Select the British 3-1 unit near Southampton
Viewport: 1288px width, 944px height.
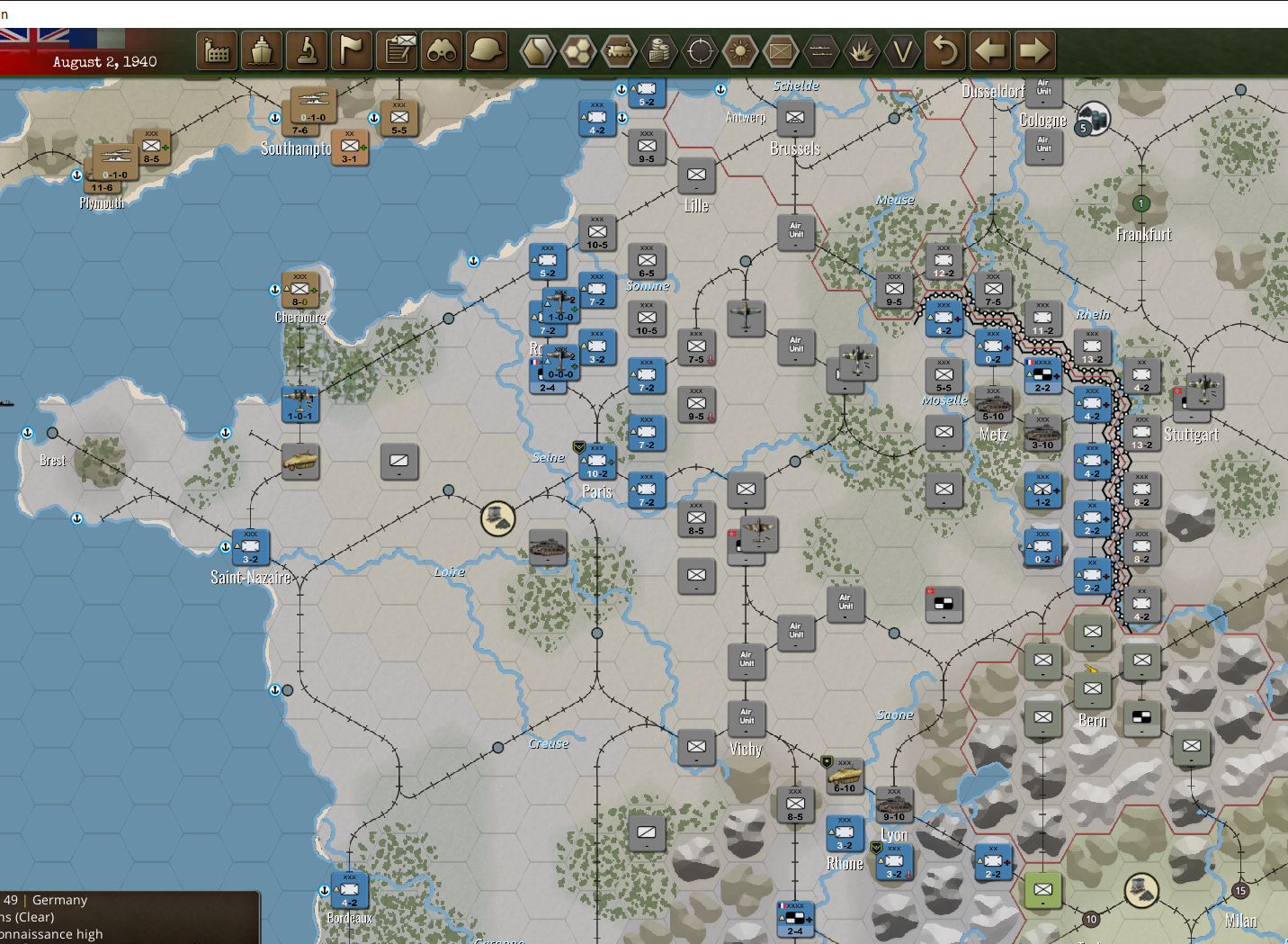pyautogui.click(x=350, y=147)
